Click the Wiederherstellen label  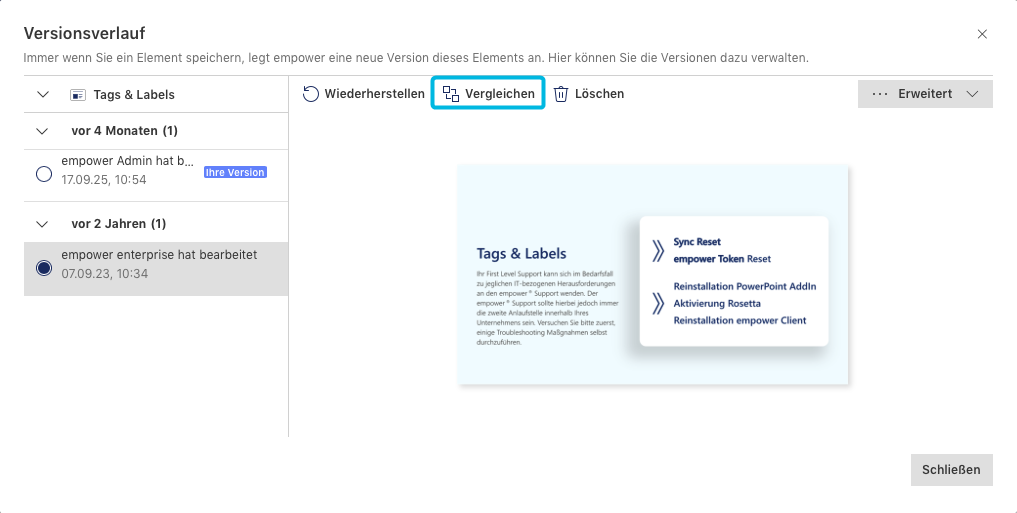point(374,94)
